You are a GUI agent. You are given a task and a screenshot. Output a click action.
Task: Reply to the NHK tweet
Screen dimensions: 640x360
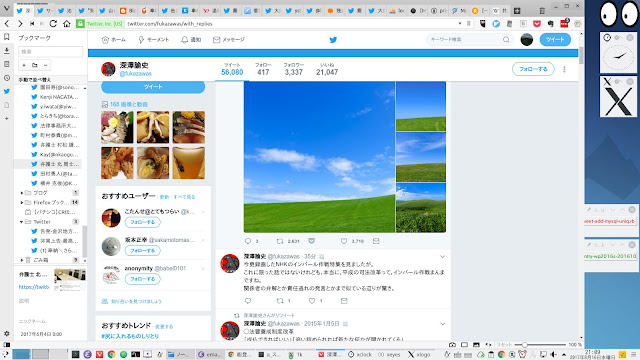pos(248,301)
